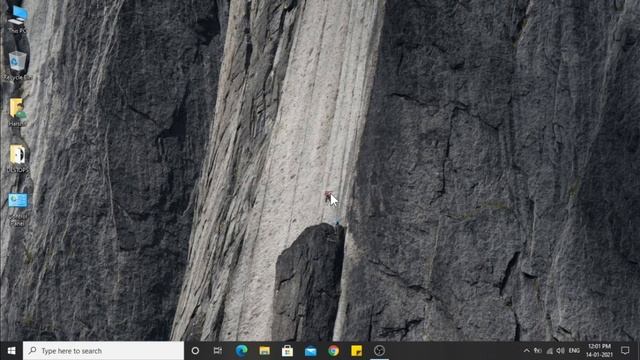Launch Microsoft Edge from the taskbar
640x360 pixels.
pyautogui.click(x=241, y=351)
